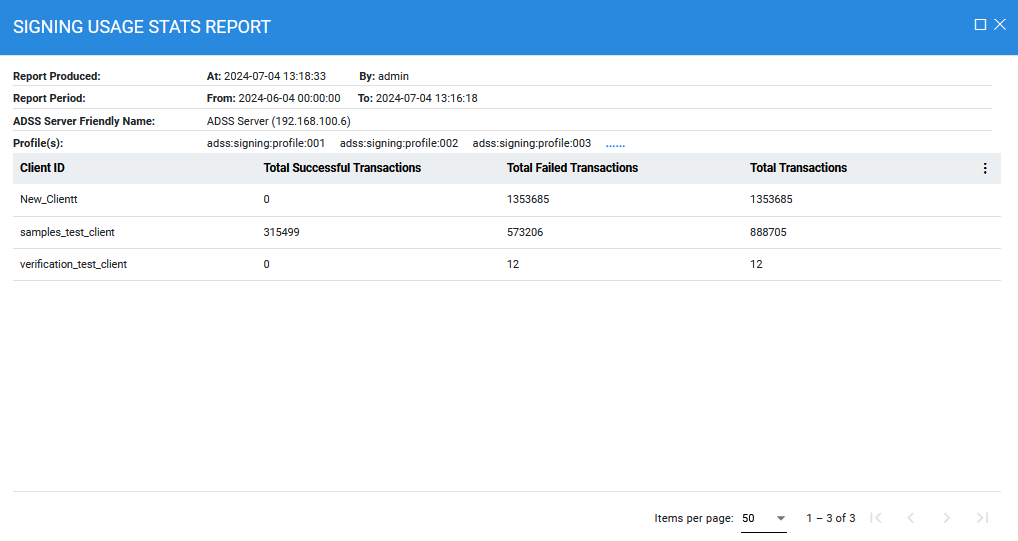Image resolution: width=1018 pixels, height=541 pixels.
Task: Close the Signing Usage Stats Report
Action: click(x=1000, y=25)
